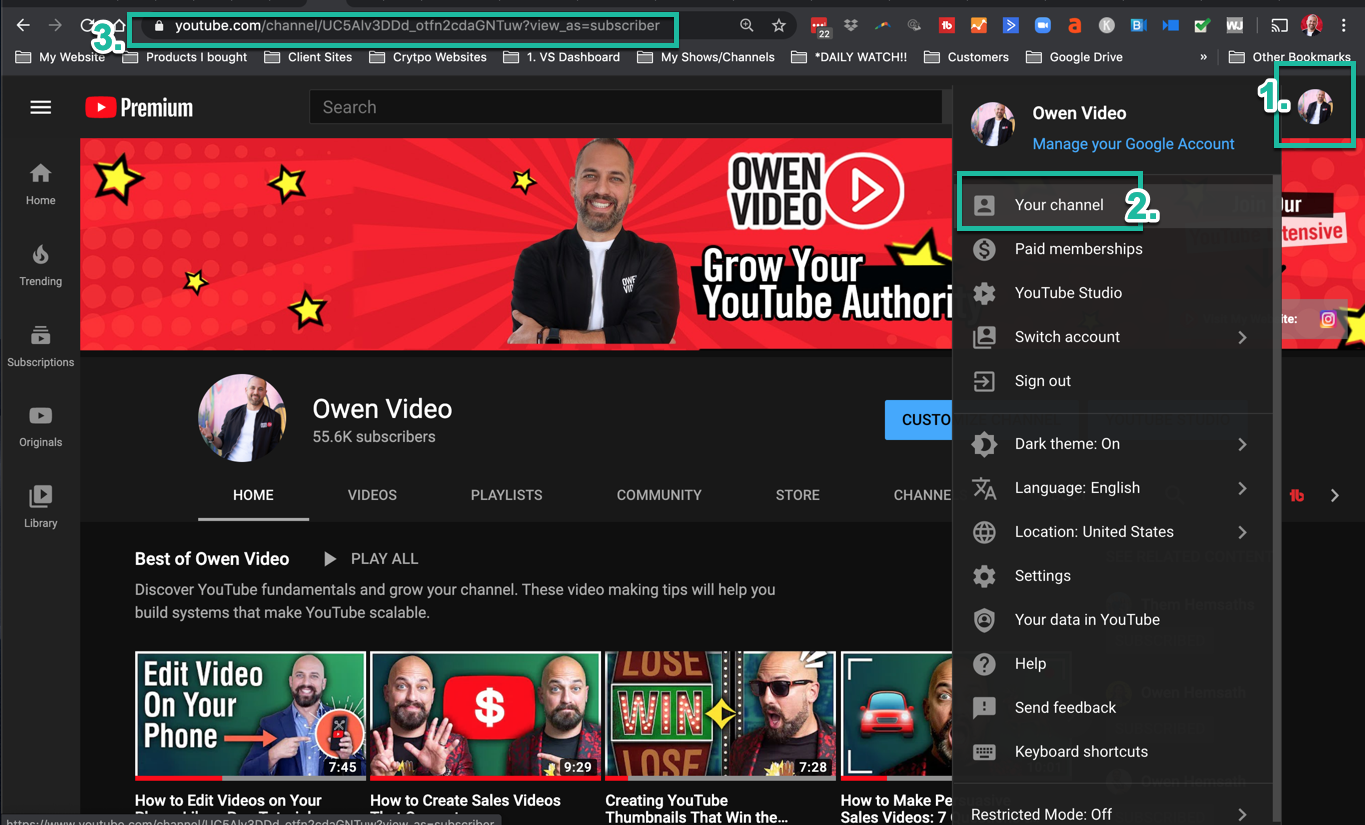Image resolution: width=1365 pixels, height=825 pixels.
Task: Bookmark this page with the star icon
Action: pos(779,26)
